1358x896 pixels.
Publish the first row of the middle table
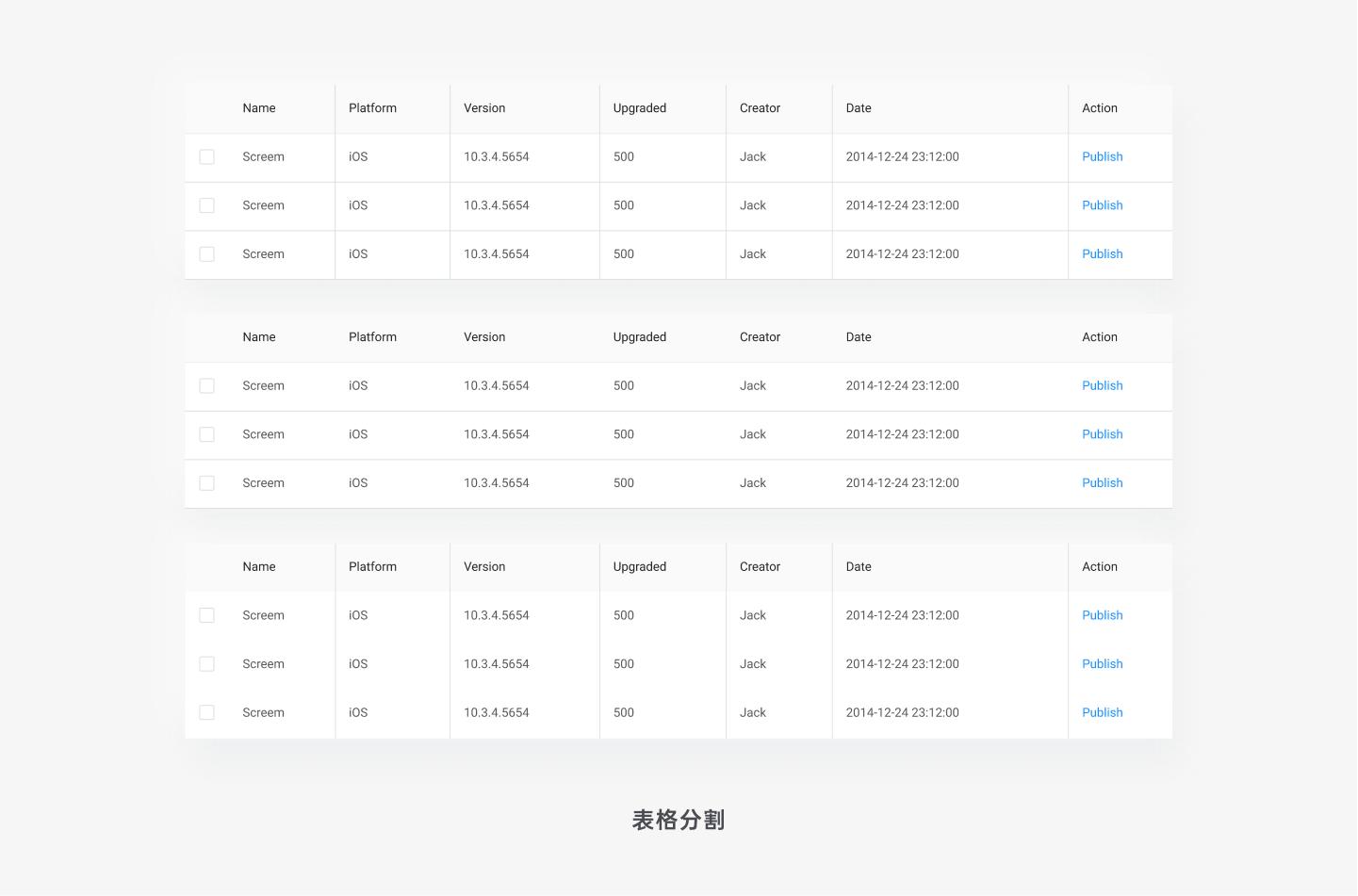pyautogui.click(x=1102, y=386)
